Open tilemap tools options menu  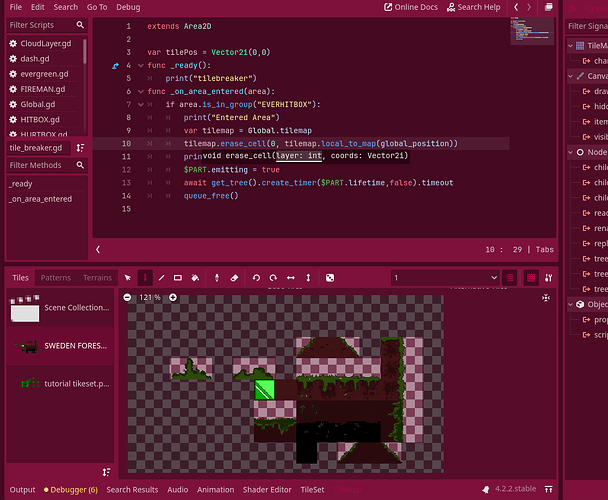[548, 278]
